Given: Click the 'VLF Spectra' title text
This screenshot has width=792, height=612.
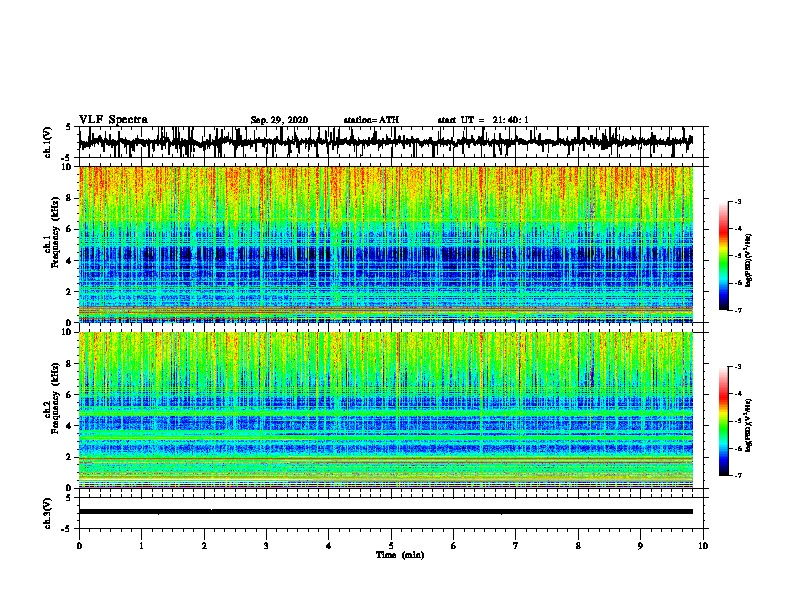Looking at the screenshot, I should coord(113,120).
